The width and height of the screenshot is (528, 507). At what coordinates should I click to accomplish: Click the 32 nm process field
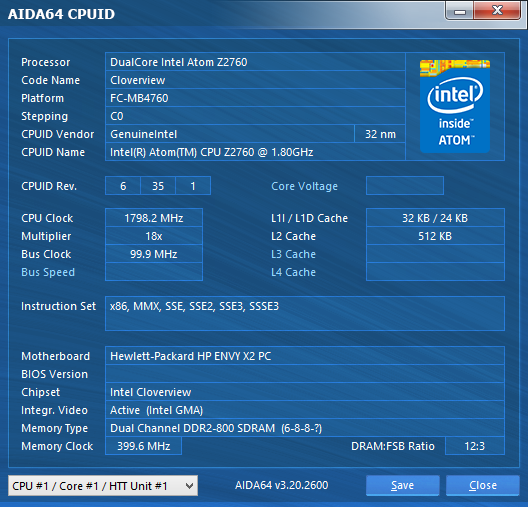tap(380, 134)
